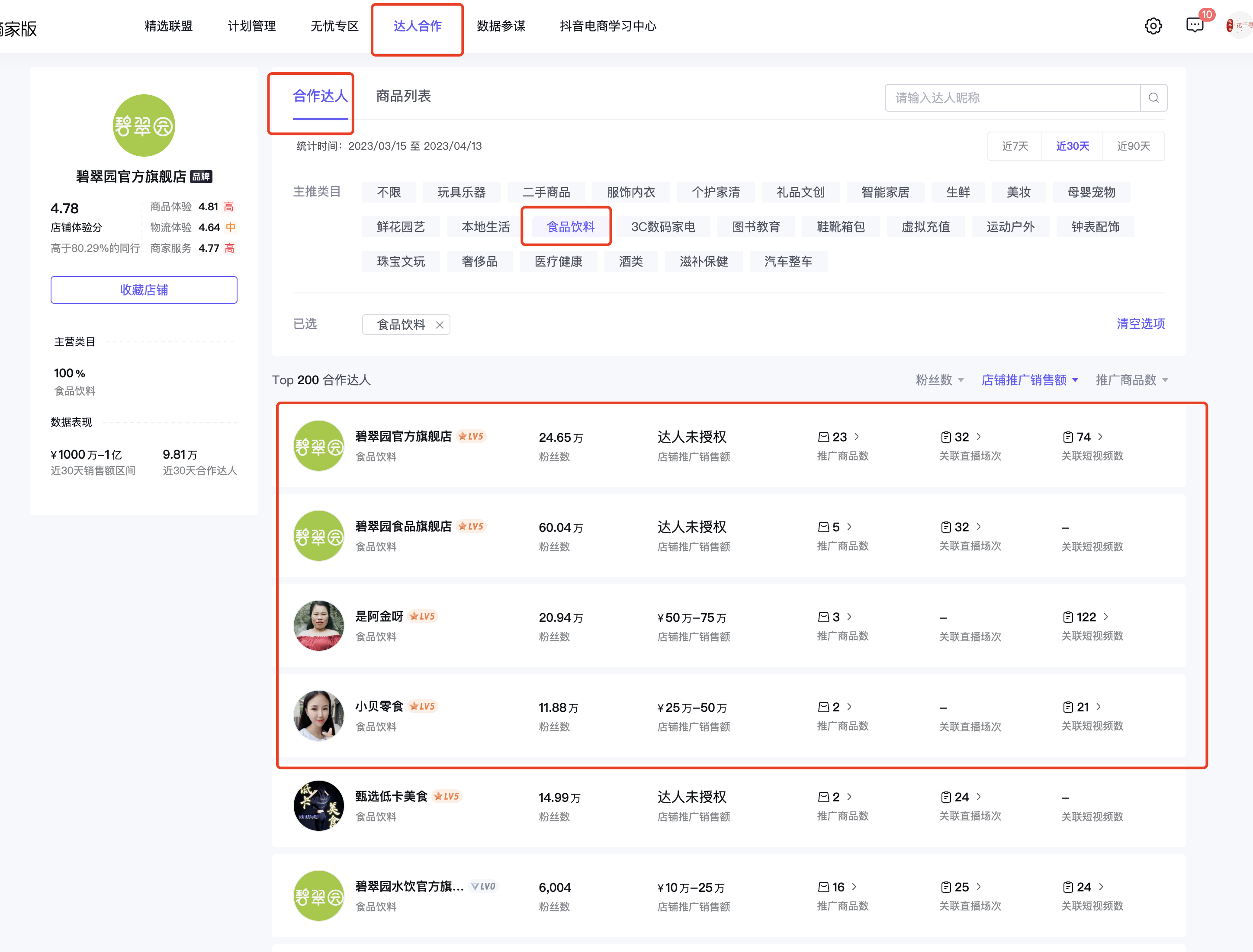
Task: Click livestream icon beside 24 关联直播场次
Action: point(945,797)
